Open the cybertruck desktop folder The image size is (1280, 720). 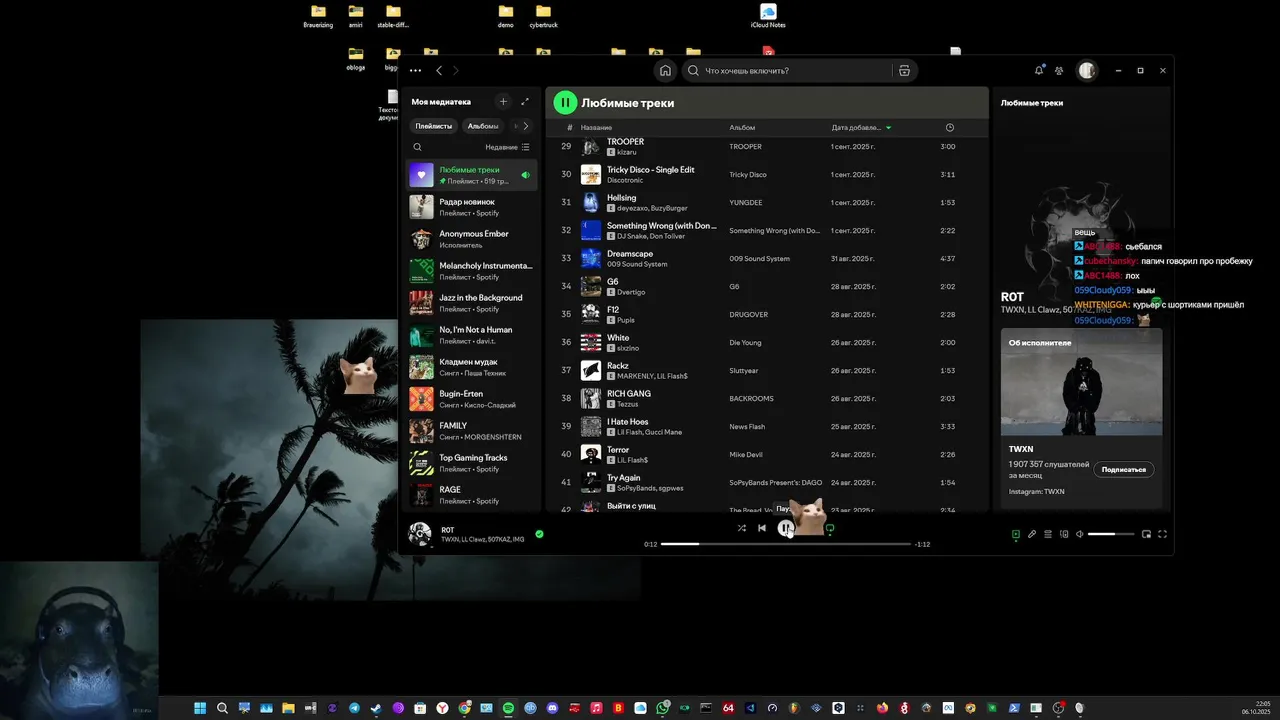pos(543,16)
